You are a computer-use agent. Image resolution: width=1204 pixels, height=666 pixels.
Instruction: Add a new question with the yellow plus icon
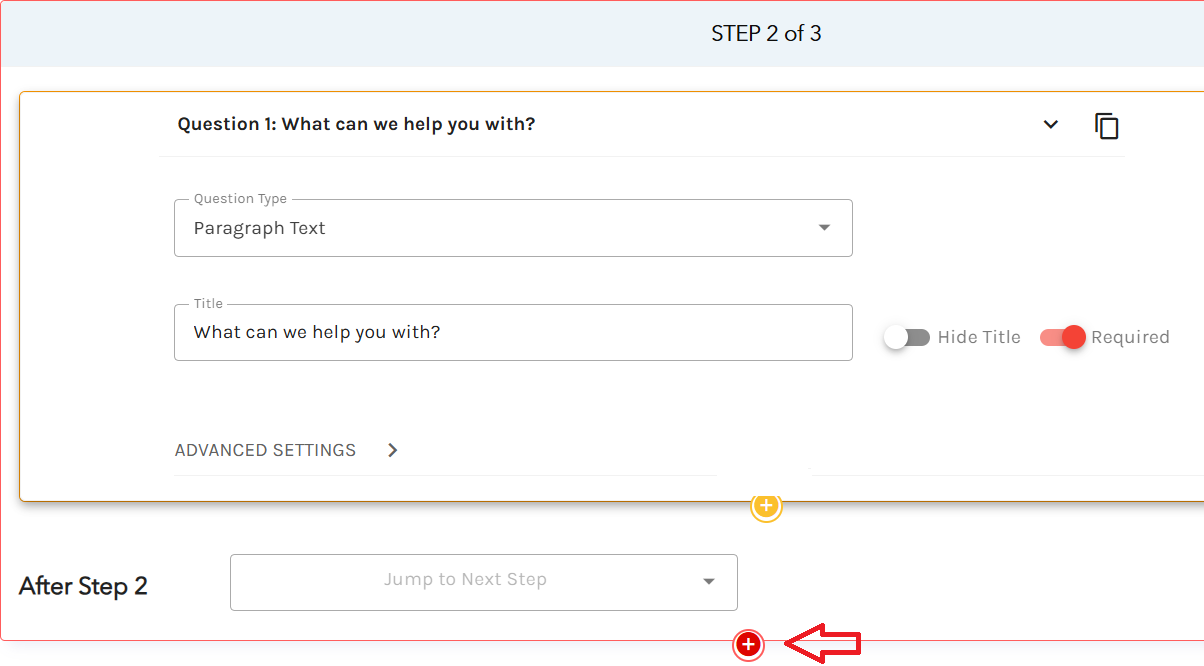coord(766,506)
